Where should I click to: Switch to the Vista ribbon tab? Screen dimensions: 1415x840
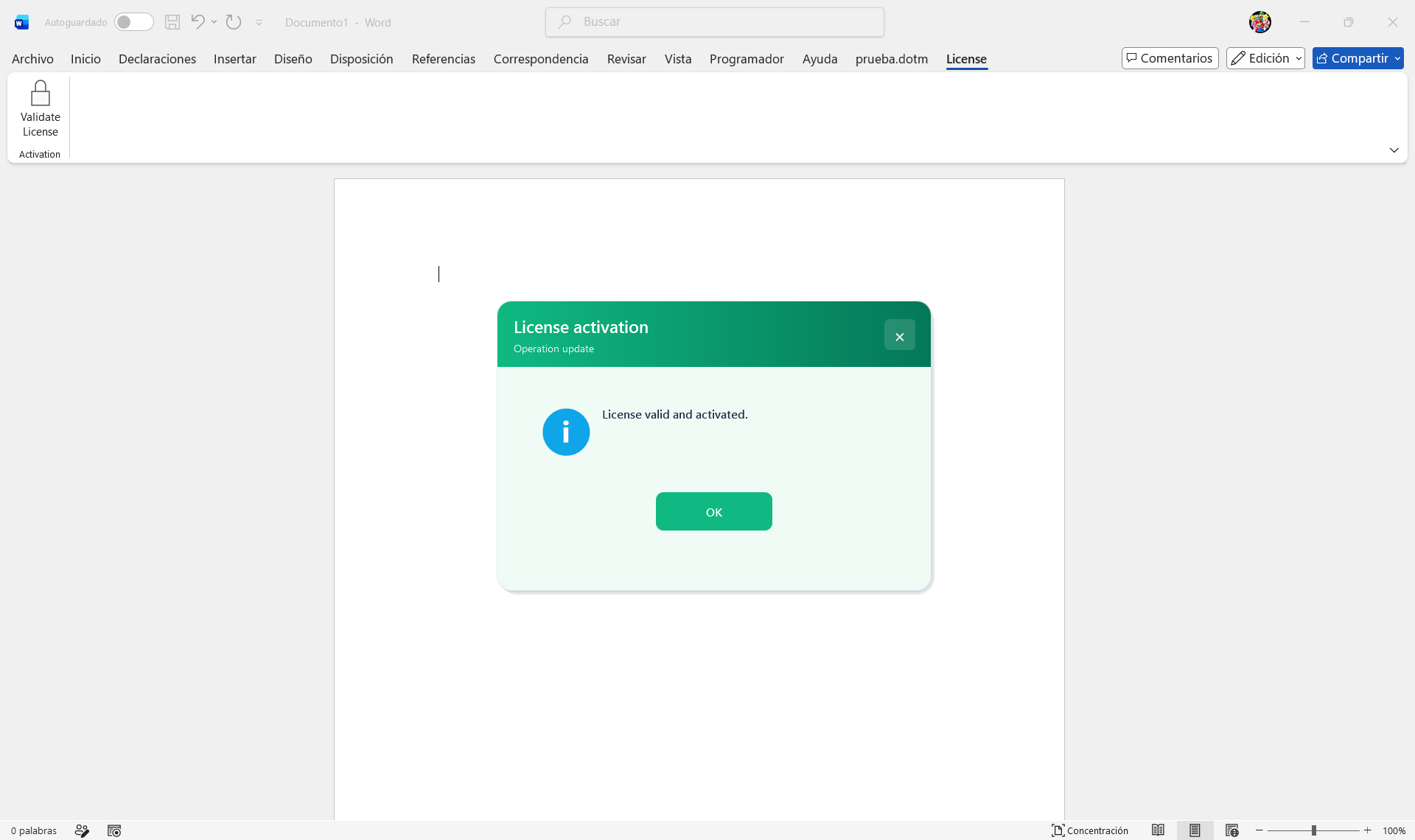click(678, 59)
